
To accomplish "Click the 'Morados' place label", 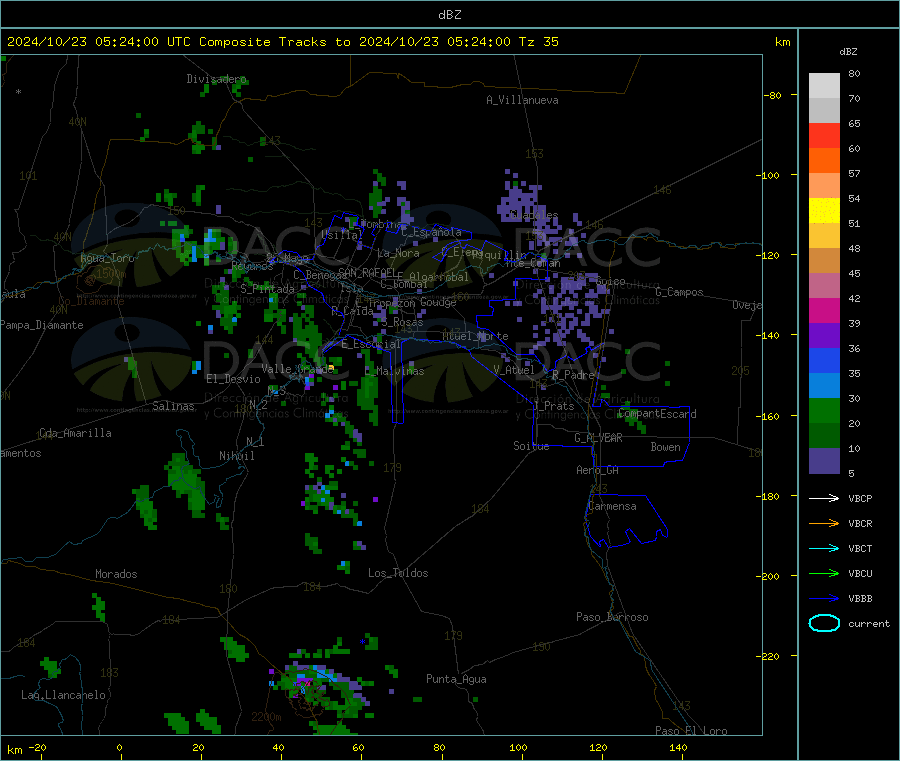I will tap(116, 574).
